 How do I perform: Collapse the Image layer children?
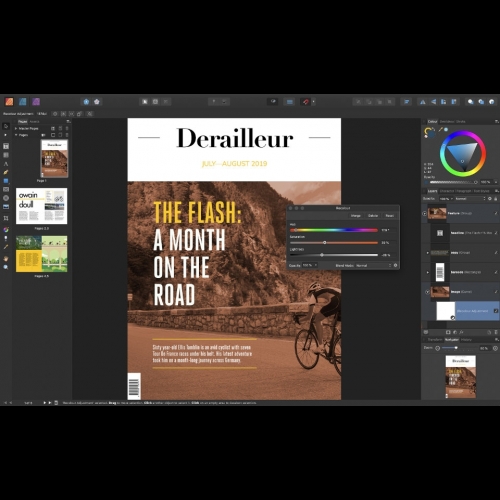427,292
